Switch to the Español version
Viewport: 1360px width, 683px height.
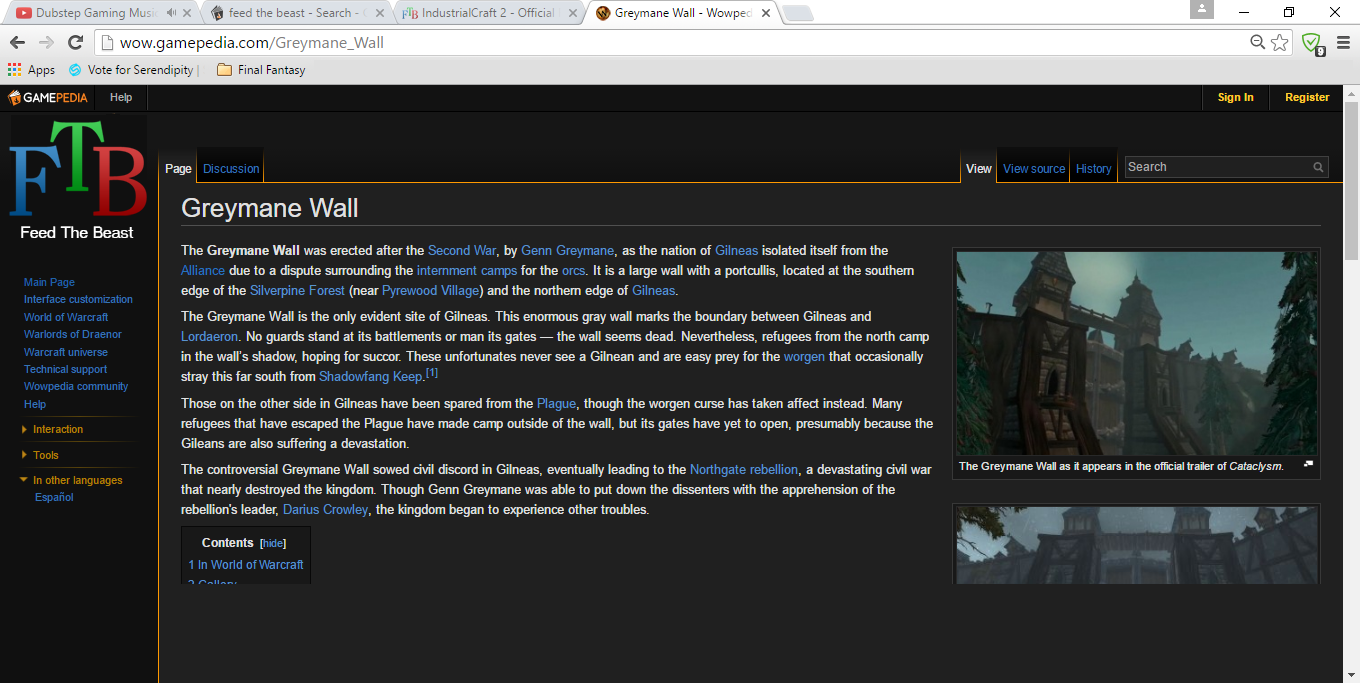[x=54, y=497]
